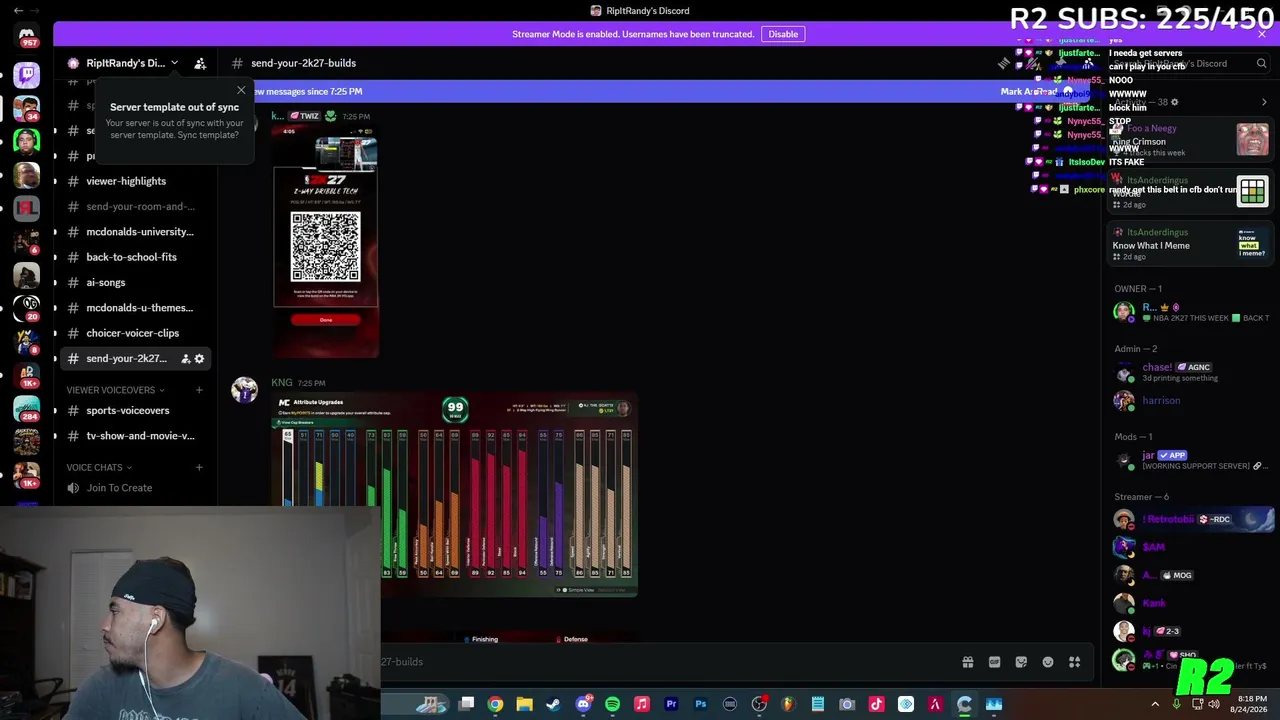Disable Streamer Mode from the banner

point(783,34)
